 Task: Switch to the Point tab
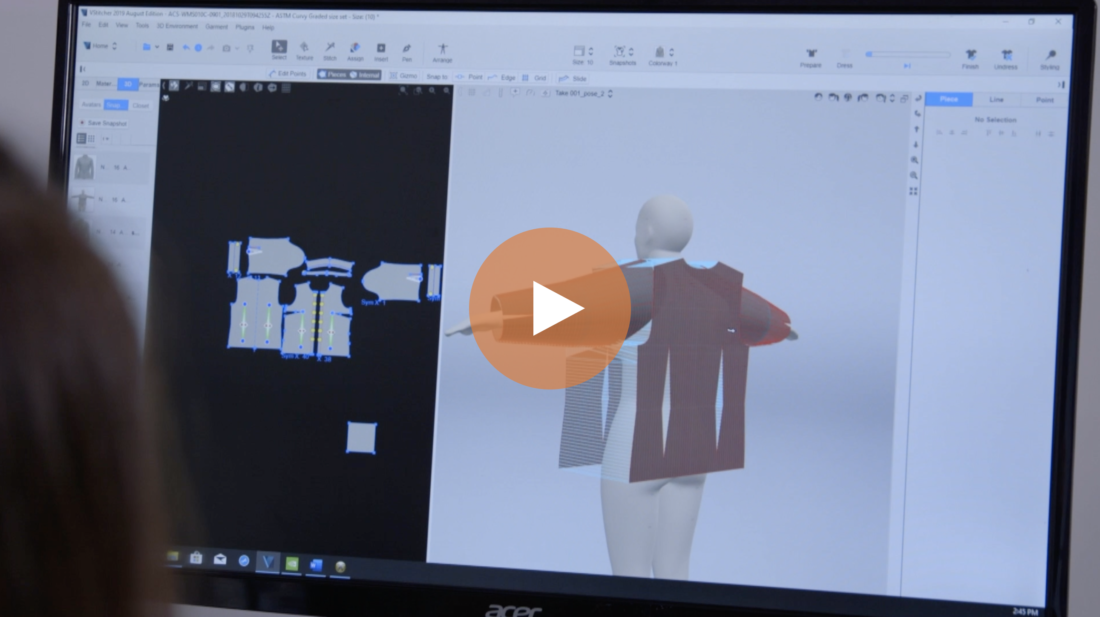[x=1045, y=100]
